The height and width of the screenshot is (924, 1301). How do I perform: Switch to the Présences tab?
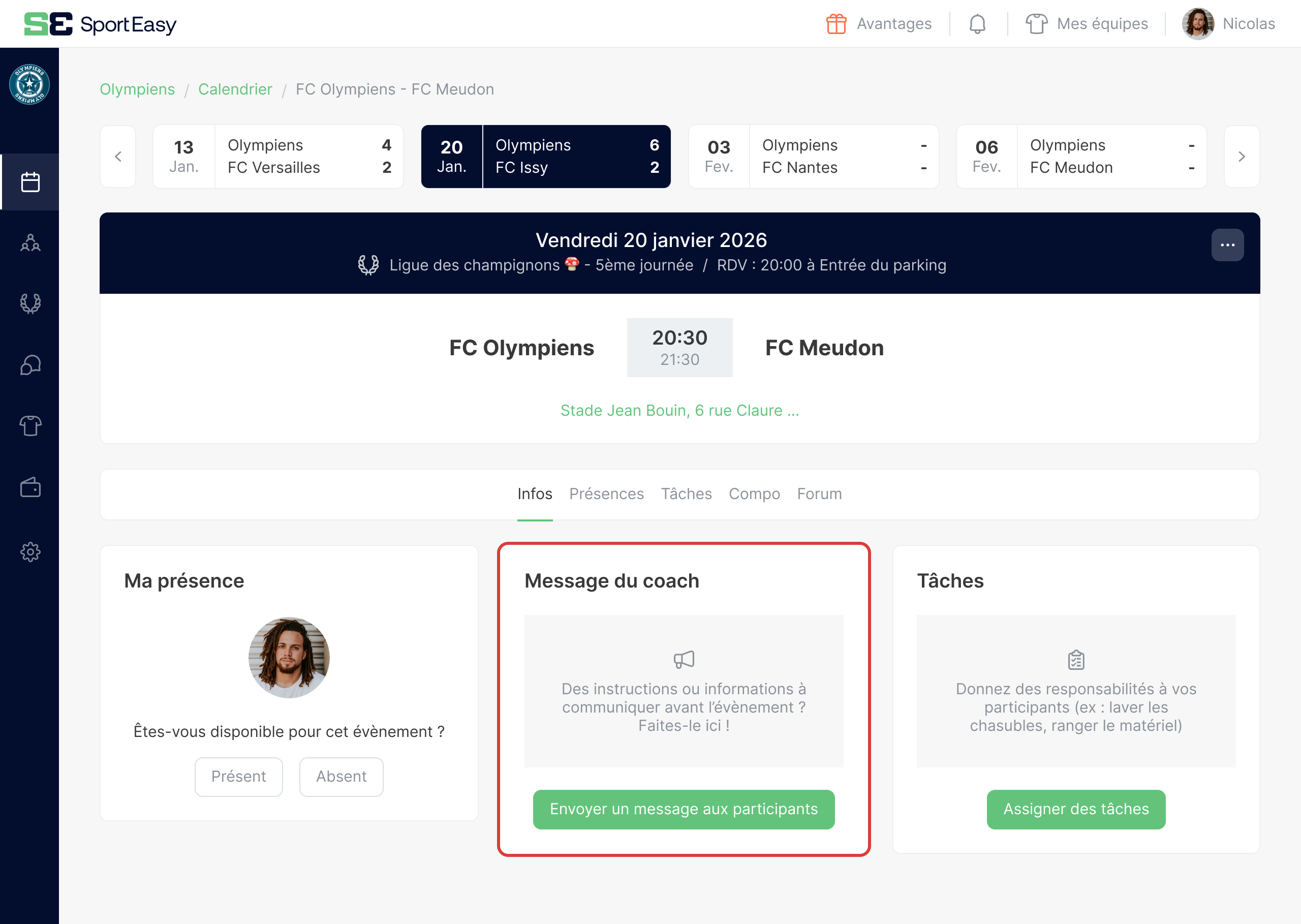[606, 494]
